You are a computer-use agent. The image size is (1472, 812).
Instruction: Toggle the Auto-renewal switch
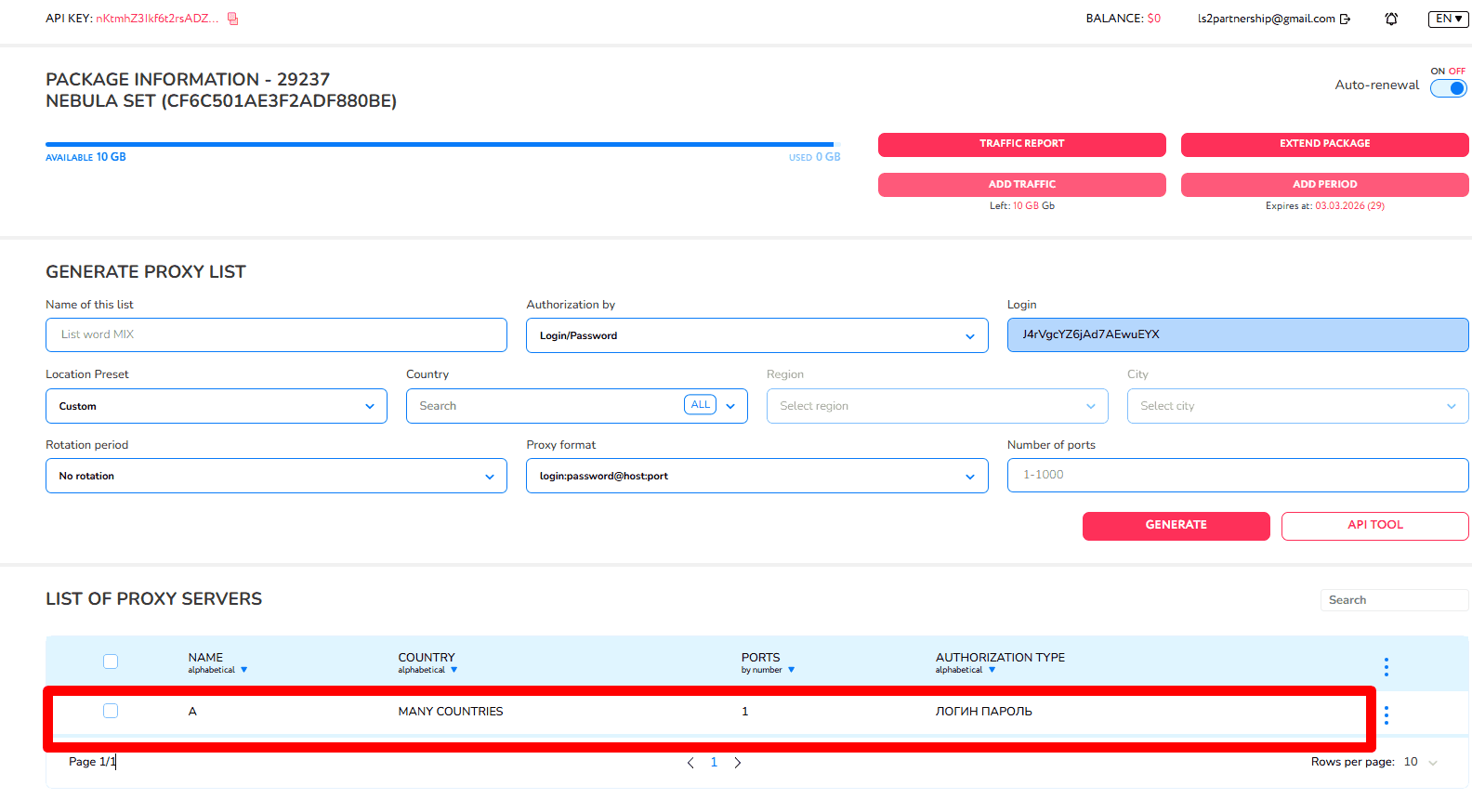1449,88
